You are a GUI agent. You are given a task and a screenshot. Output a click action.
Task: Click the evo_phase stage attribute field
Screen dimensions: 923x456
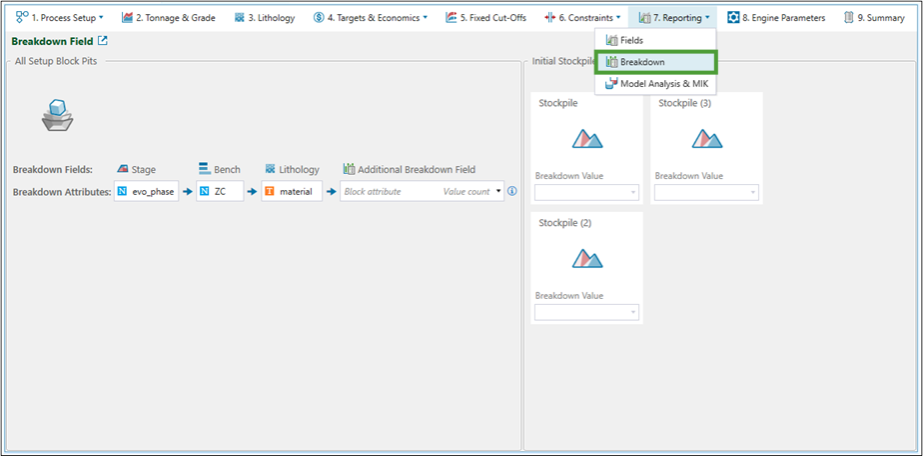[147, 191]
